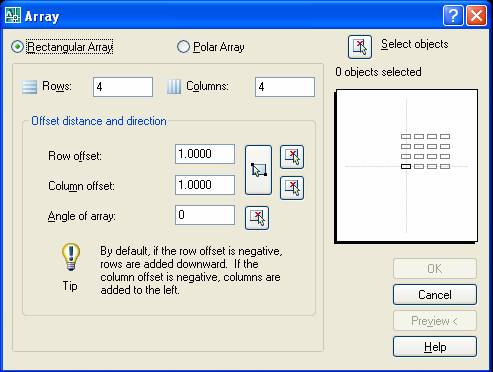Viewport: 493px width, 372px height.
Task: Click the tip paragraph about negative offsets
Action: click(191, 270)
